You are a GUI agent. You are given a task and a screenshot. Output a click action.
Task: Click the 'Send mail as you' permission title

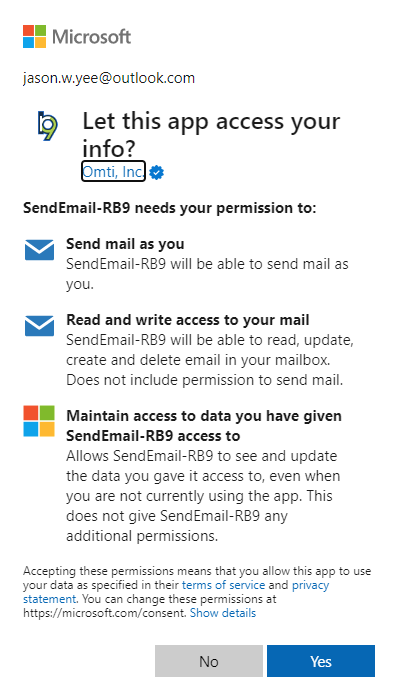point(125,243)
